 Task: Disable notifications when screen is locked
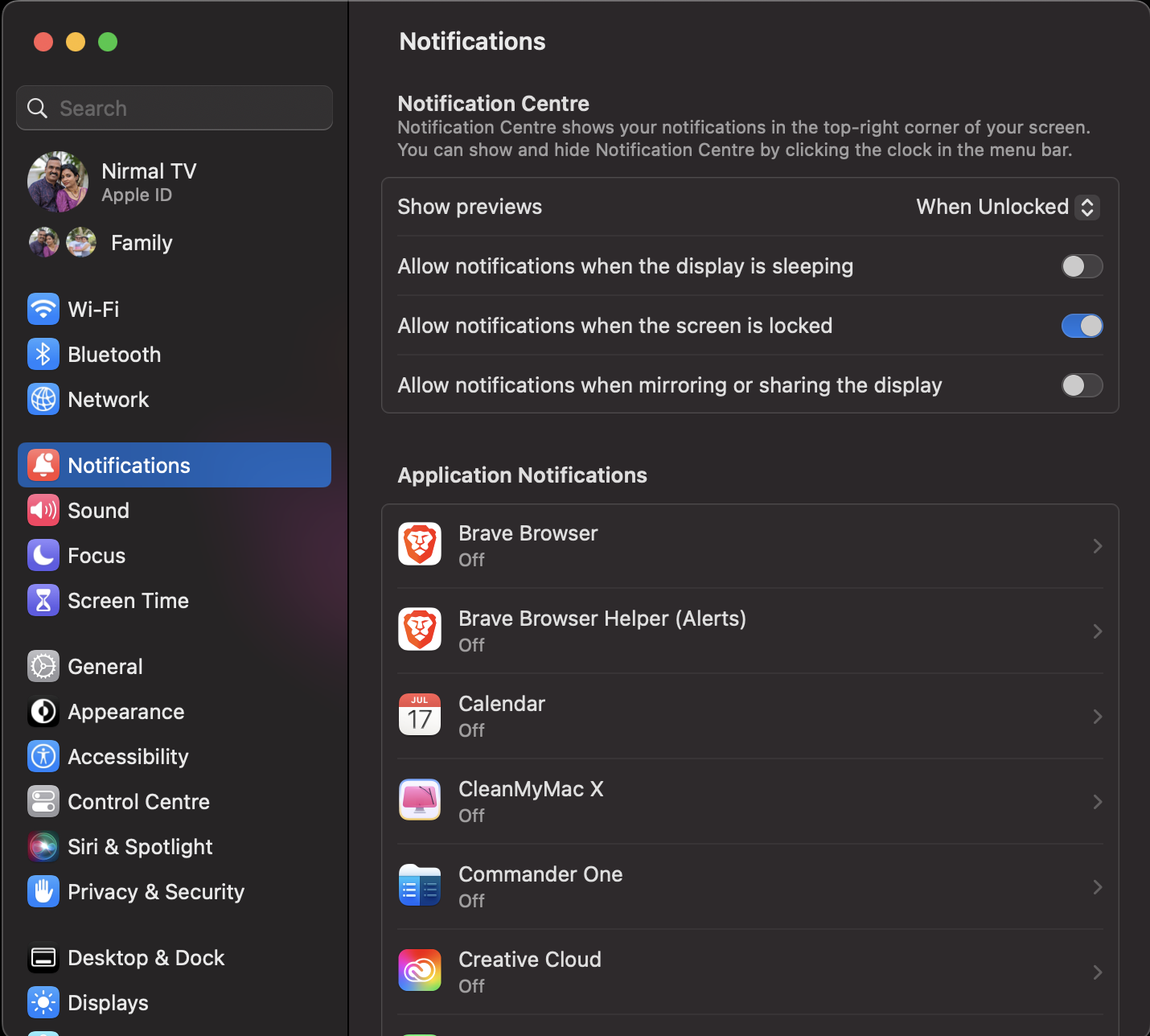1082,326
